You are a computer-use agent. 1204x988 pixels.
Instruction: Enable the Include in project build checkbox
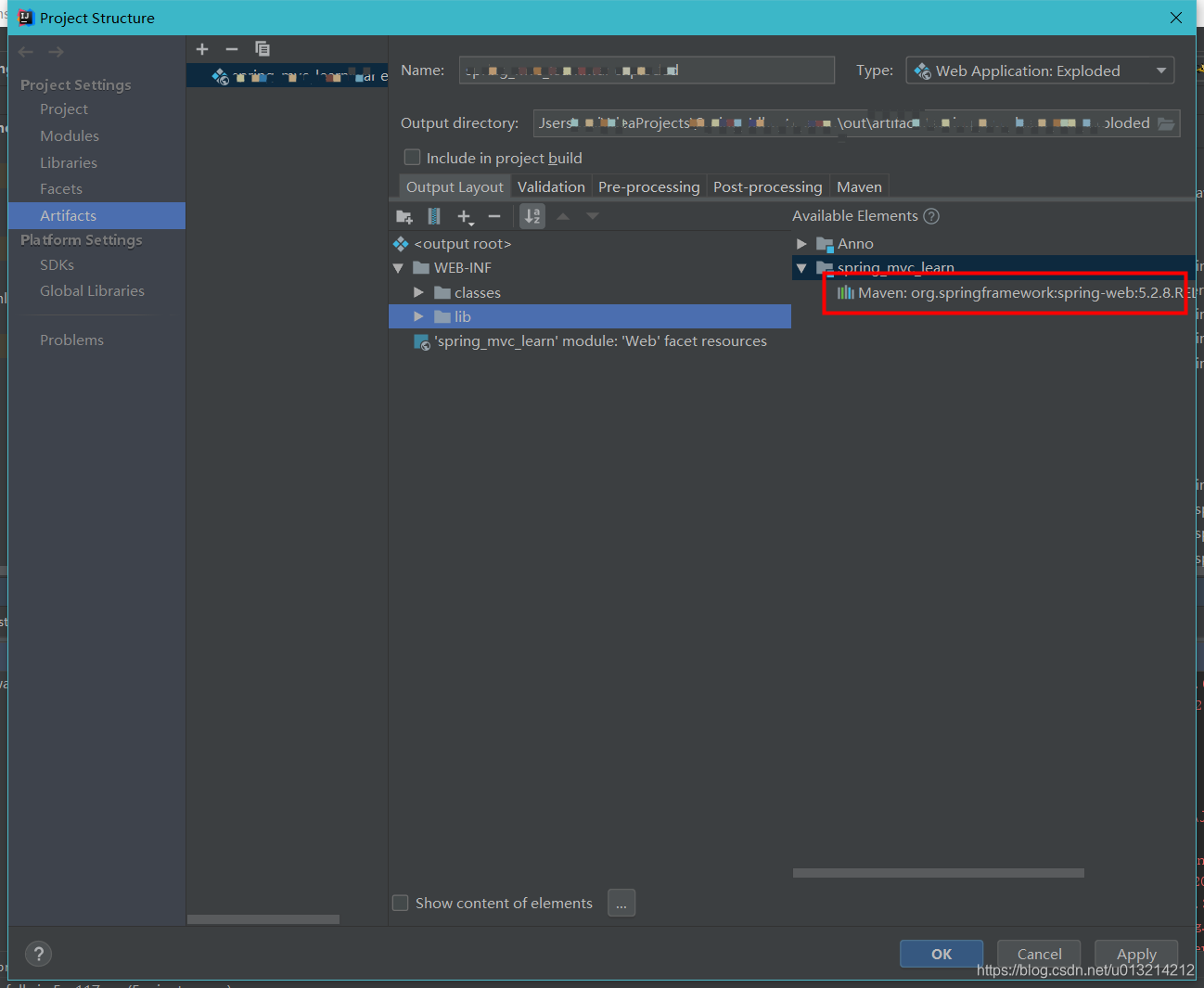point(411,157)
